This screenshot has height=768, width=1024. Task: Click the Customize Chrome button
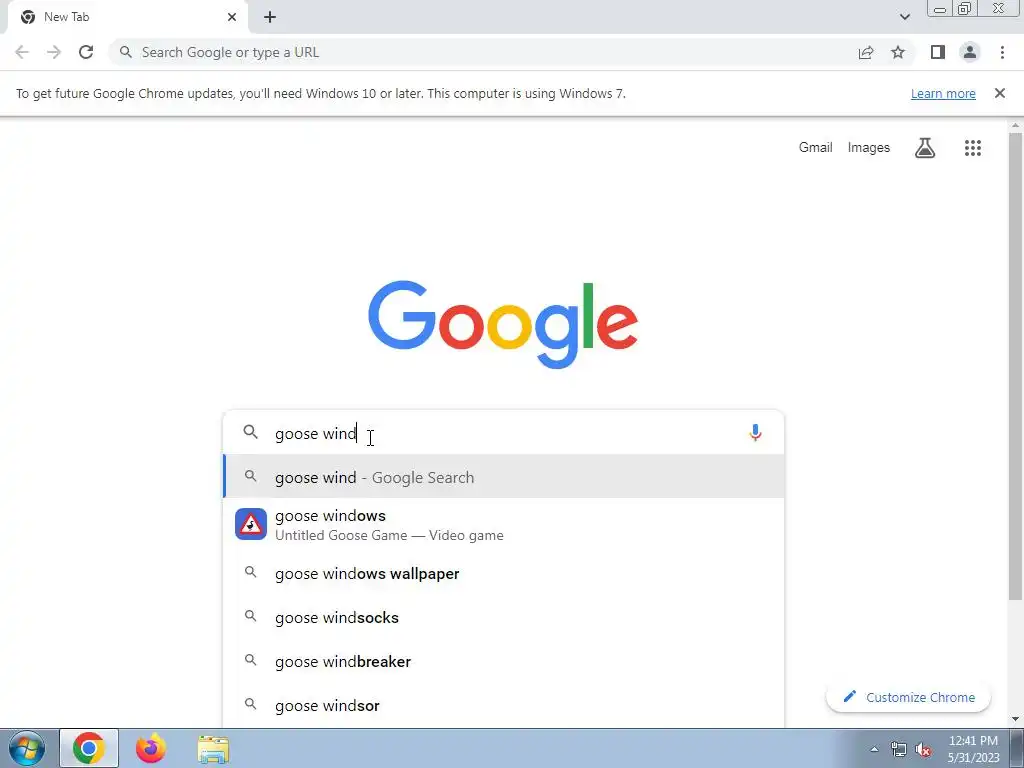click(908, 697)
